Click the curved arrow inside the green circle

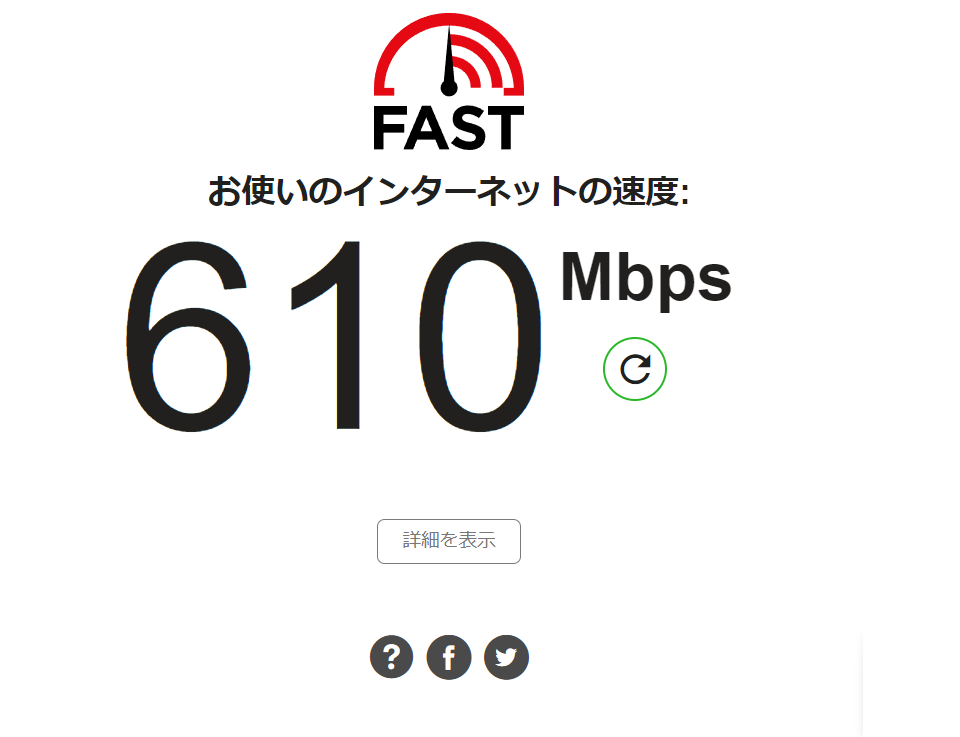pyautogui.click(x=635, y=369)
